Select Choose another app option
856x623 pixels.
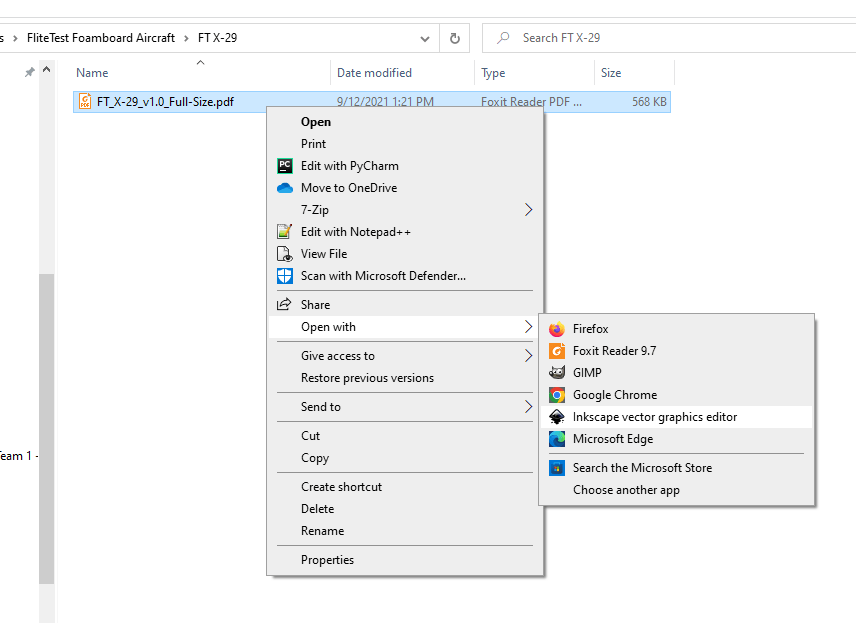point(626,490)
